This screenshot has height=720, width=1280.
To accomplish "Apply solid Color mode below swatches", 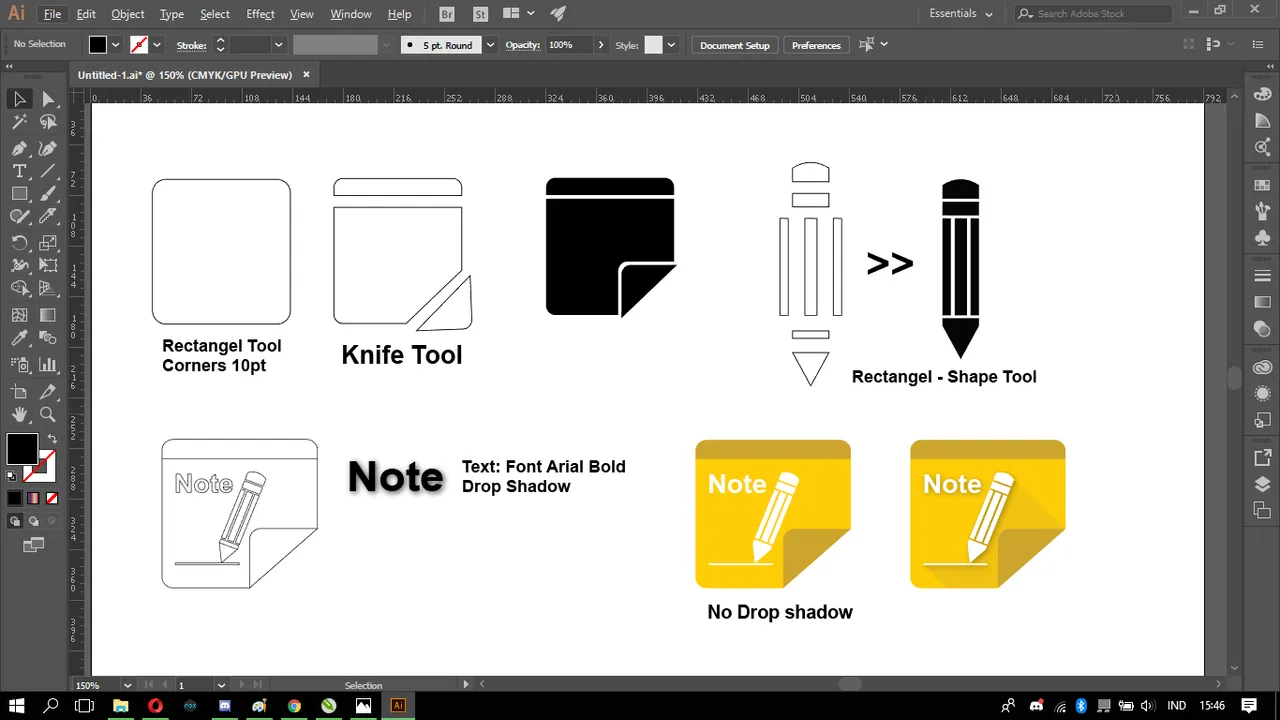I will click(x=15, y=498).
